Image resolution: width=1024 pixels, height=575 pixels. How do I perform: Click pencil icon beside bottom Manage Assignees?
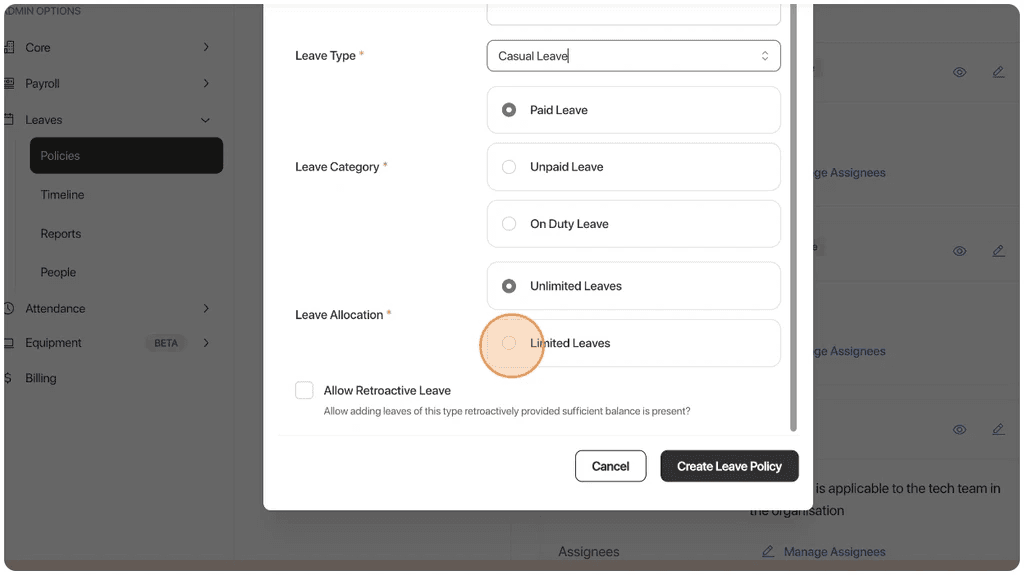click(x=768, y=551)
